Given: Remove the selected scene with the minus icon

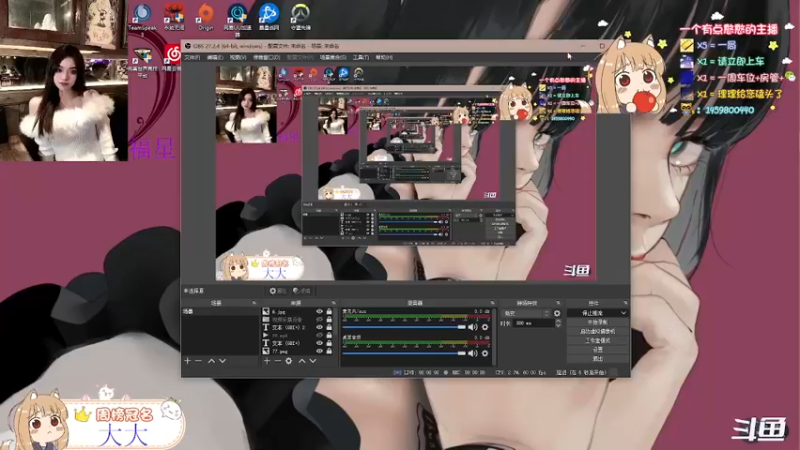Looking at the screenshot, I should pyautogui.click(x=198, y=361).
